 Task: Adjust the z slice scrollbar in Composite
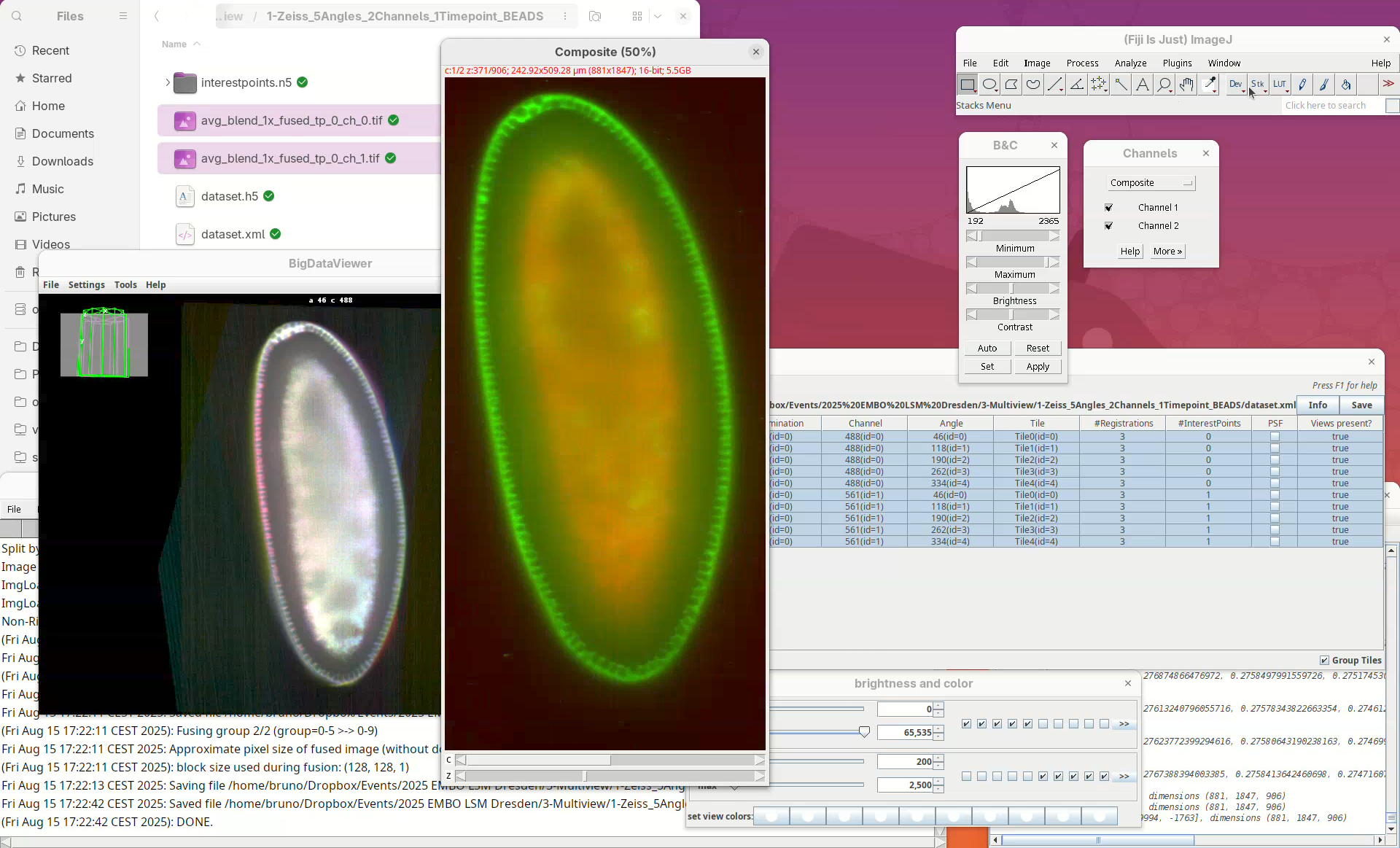click(x=585, y=776)
